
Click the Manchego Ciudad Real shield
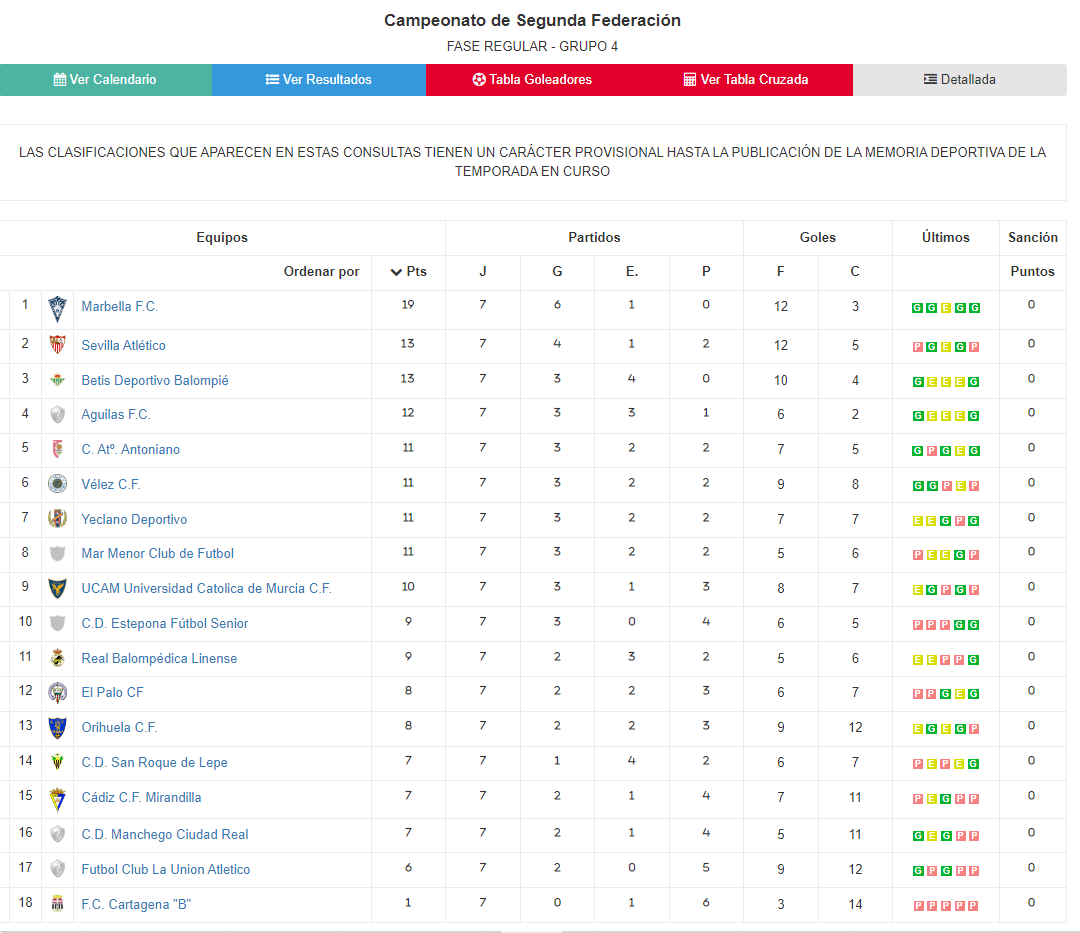coord(58,834)
